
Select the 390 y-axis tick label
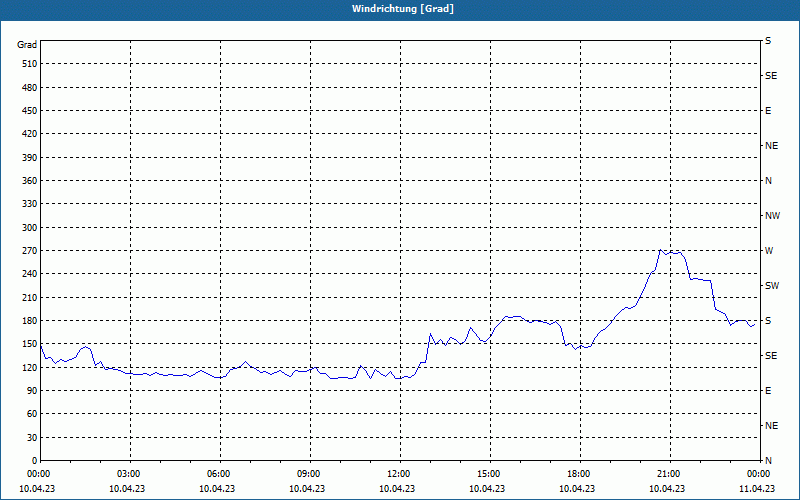(x=30, y=158)
